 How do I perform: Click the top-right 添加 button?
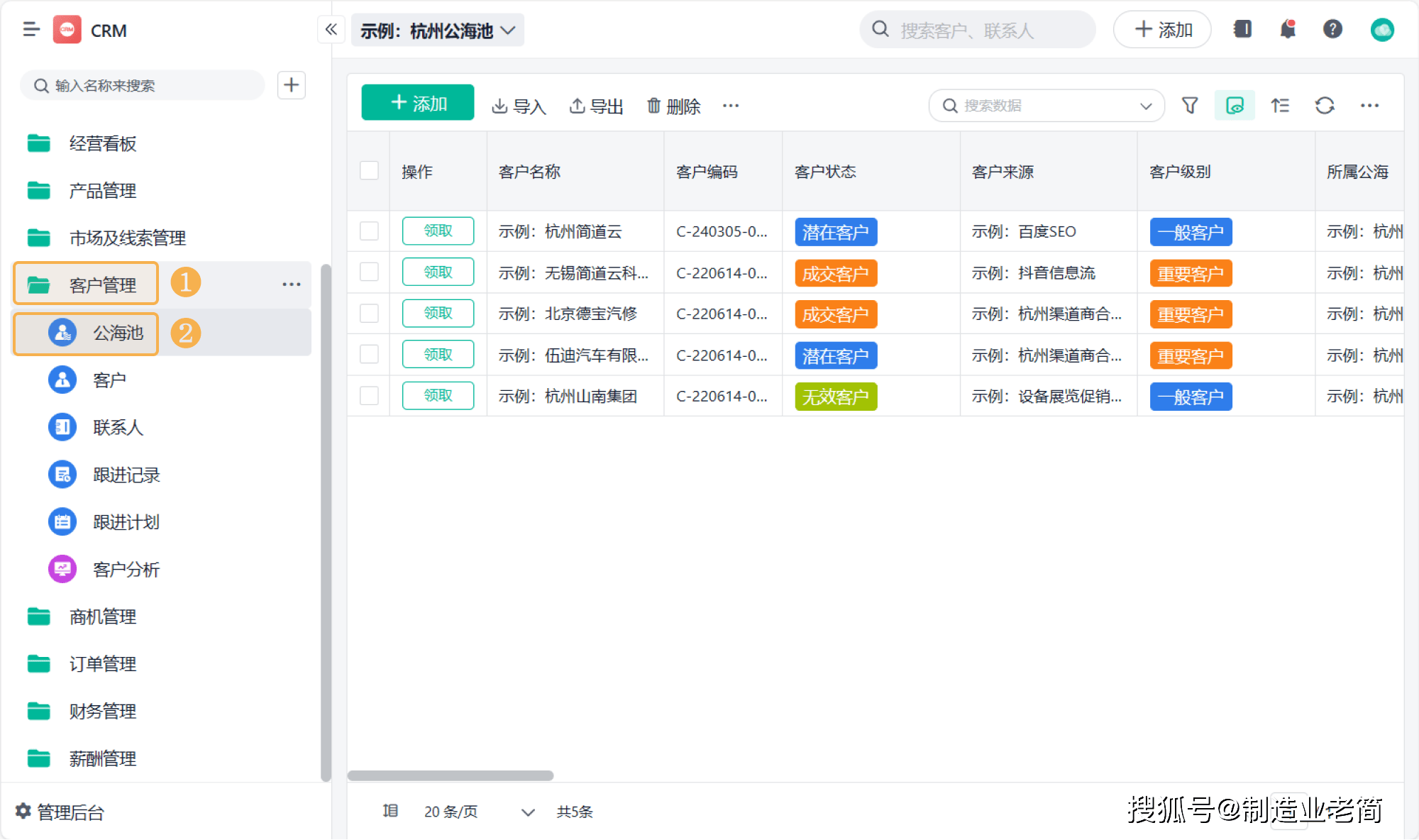pos(1162,30)
